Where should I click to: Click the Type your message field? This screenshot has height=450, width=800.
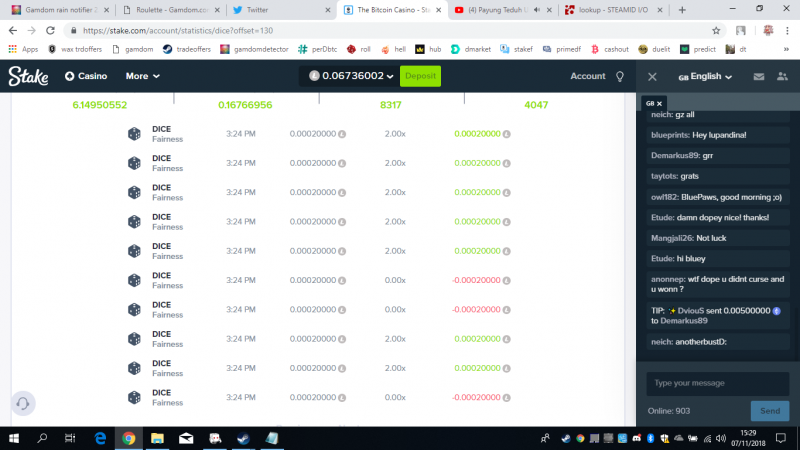pyautogui.click(x=718, y=383)
